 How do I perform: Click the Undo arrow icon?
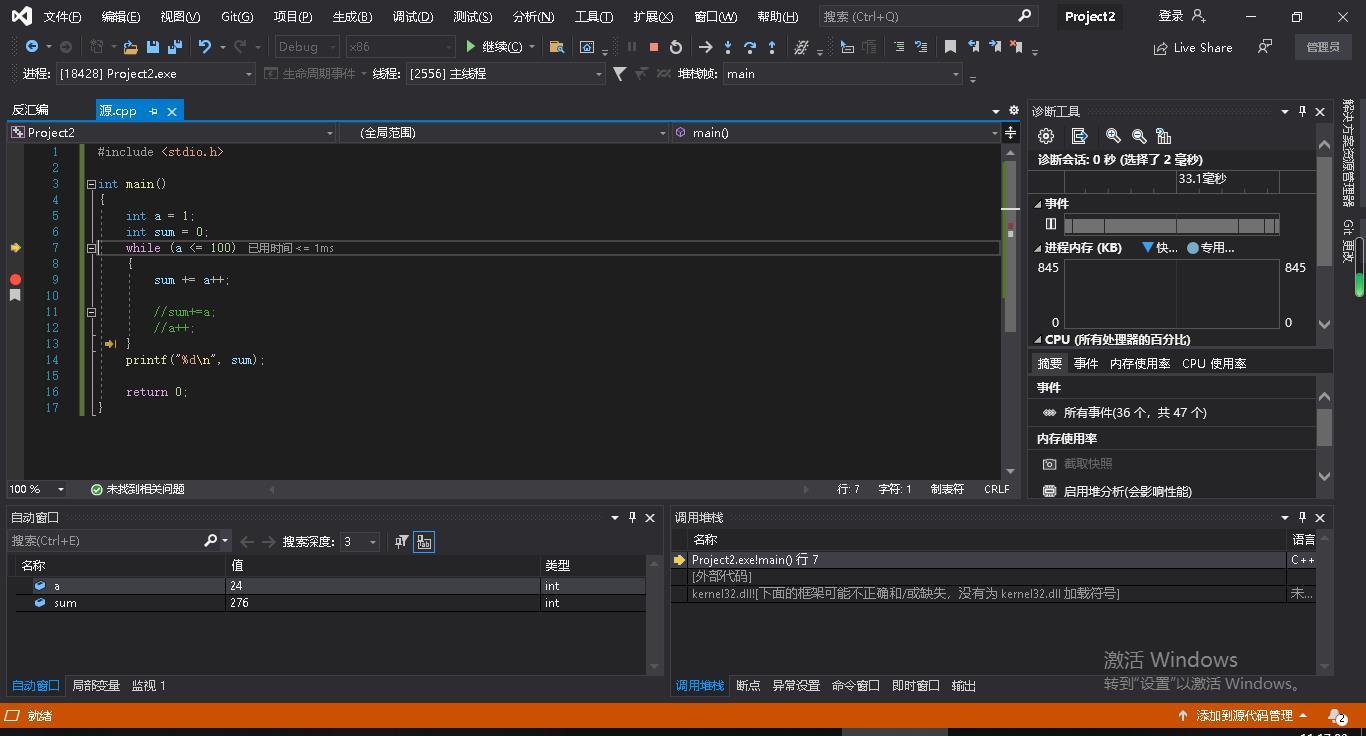pyautogui.click(x=205, y=47)
